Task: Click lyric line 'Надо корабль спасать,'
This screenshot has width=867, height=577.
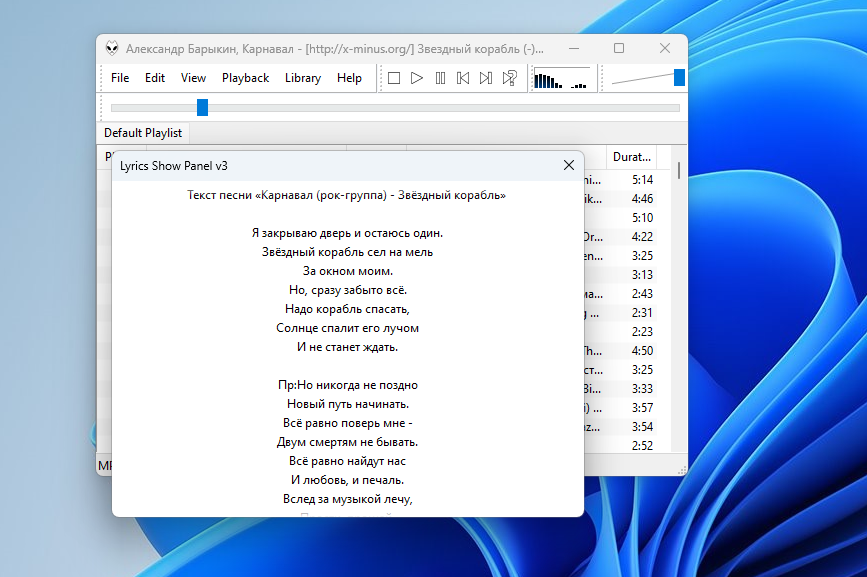Action: (347, 309)
